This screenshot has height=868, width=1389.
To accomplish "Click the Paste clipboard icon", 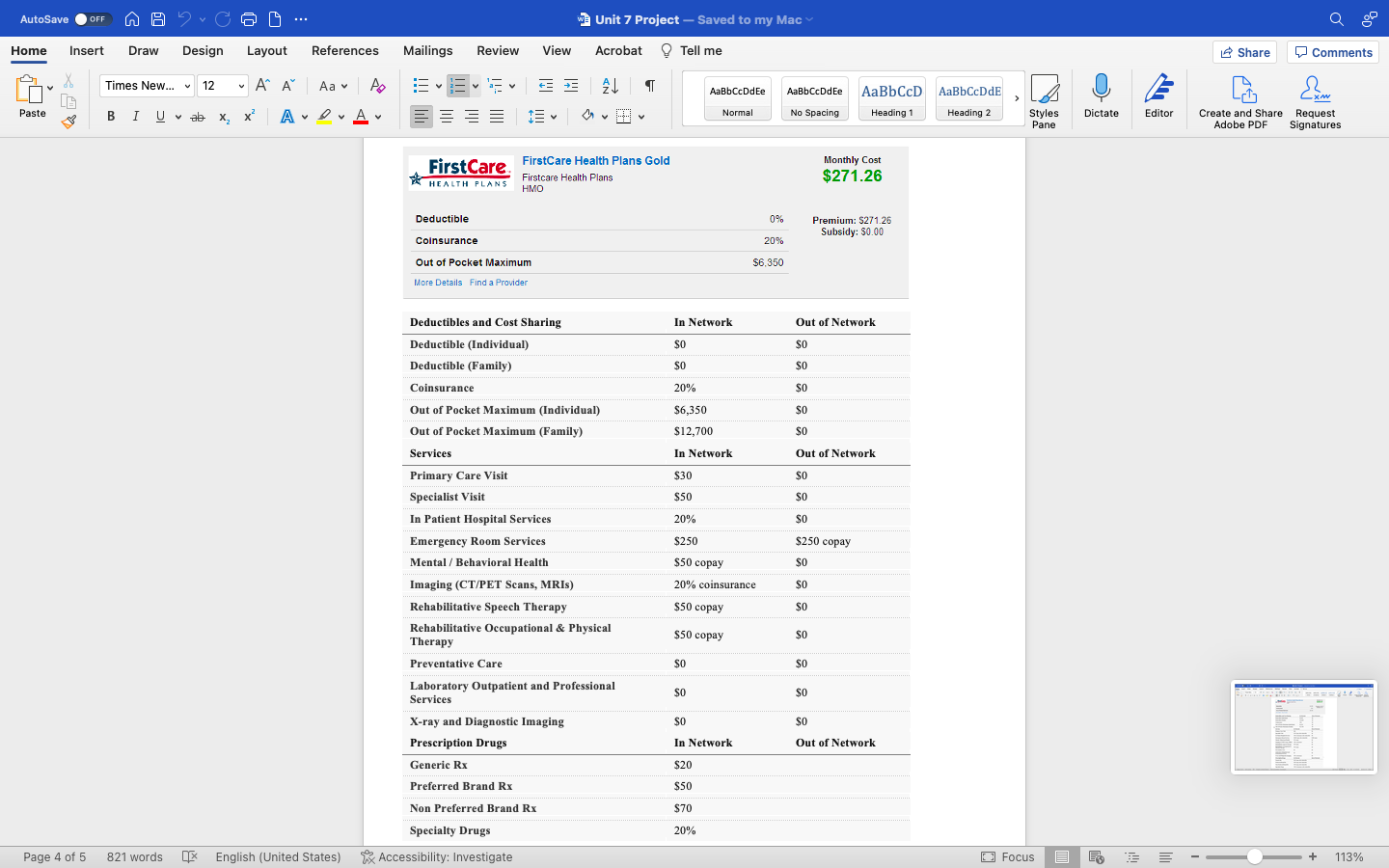I will pyautogui.click(x=29, y=90).
